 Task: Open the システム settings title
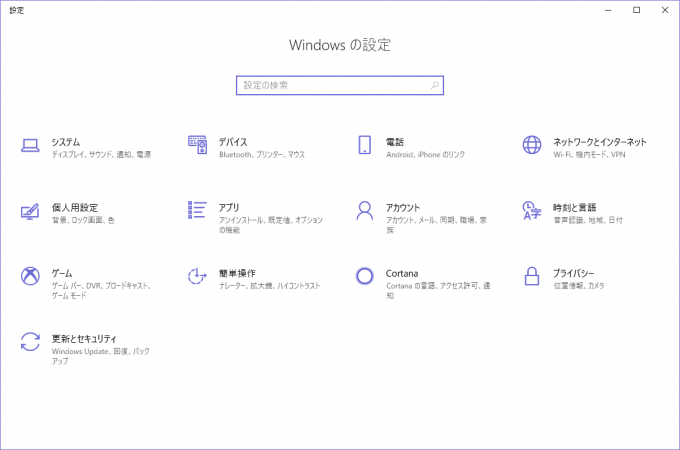[x=66, y=142]
